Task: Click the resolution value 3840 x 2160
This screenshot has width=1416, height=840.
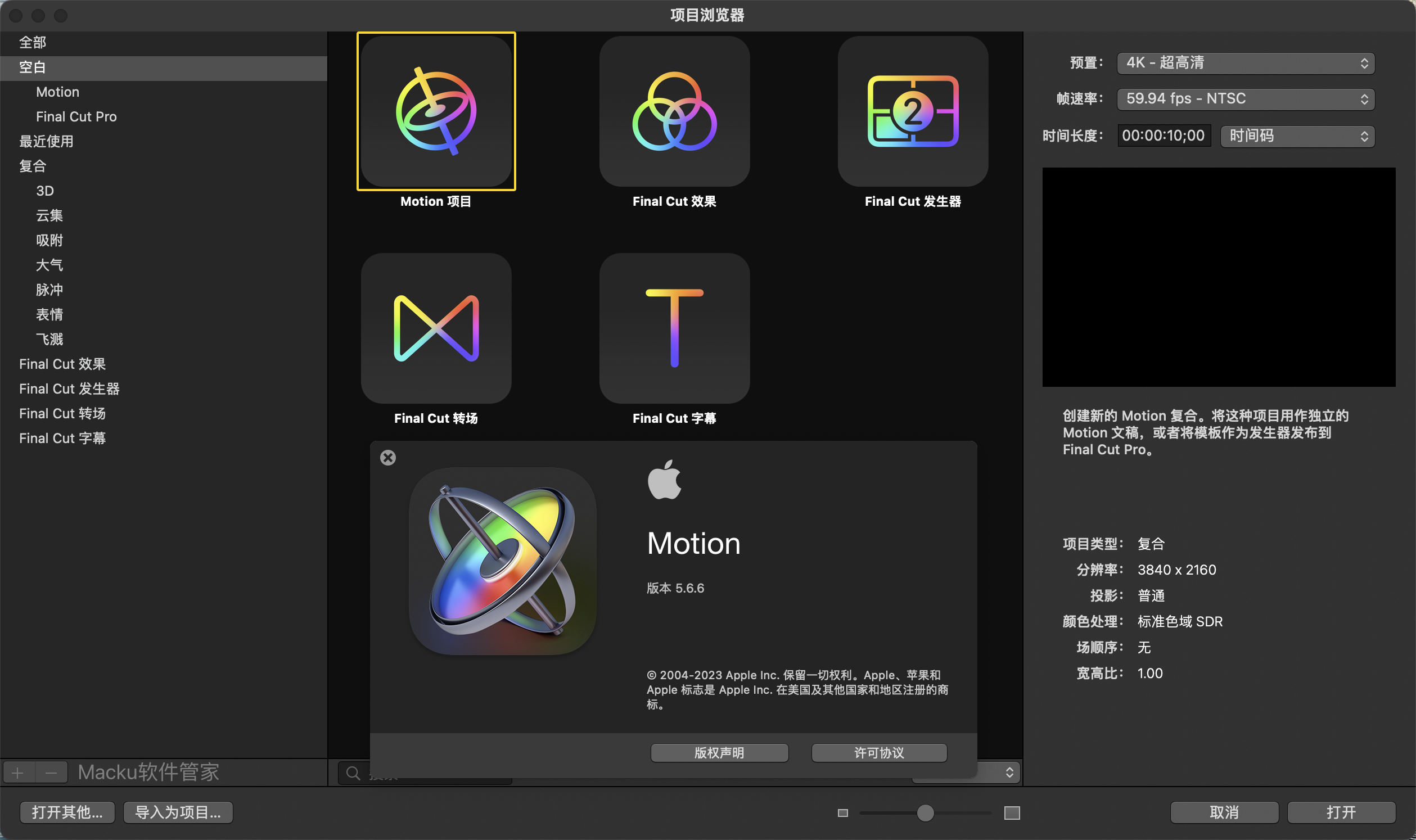Action: [x=1176, y=570]
